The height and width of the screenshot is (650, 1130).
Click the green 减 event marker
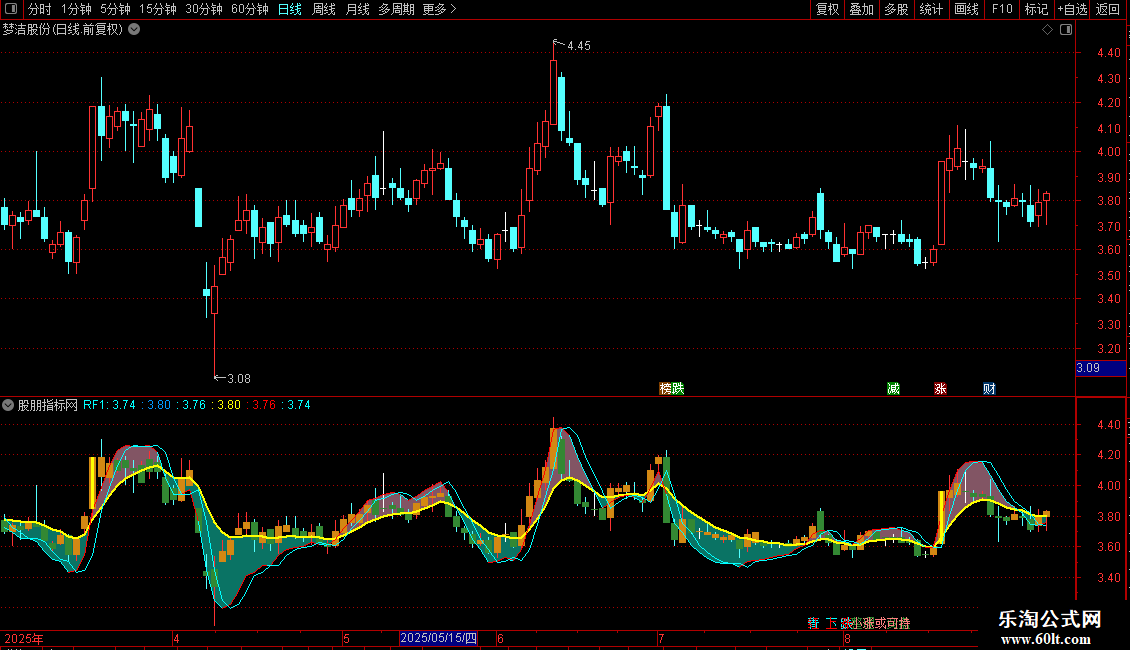894,388
